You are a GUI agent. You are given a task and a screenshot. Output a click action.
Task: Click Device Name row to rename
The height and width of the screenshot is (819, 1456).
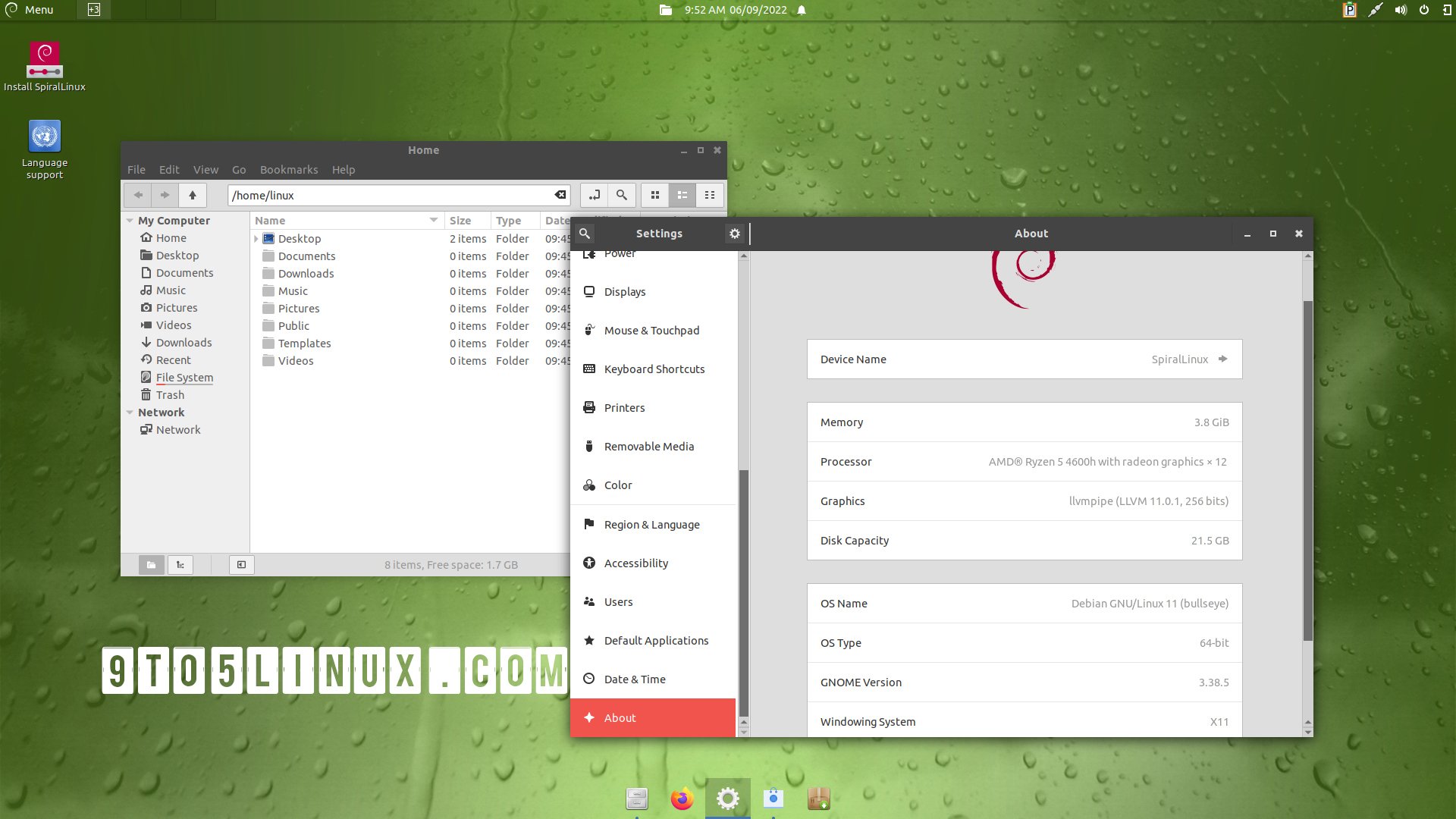[x=1025, y=359]
